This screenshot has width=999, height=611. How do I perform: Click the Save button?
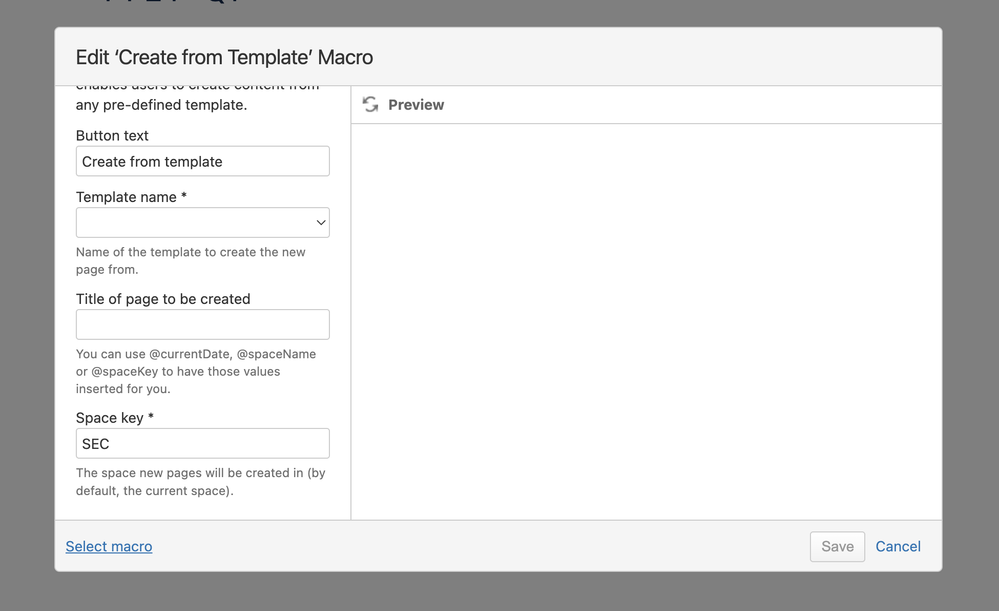click(837, 547)
